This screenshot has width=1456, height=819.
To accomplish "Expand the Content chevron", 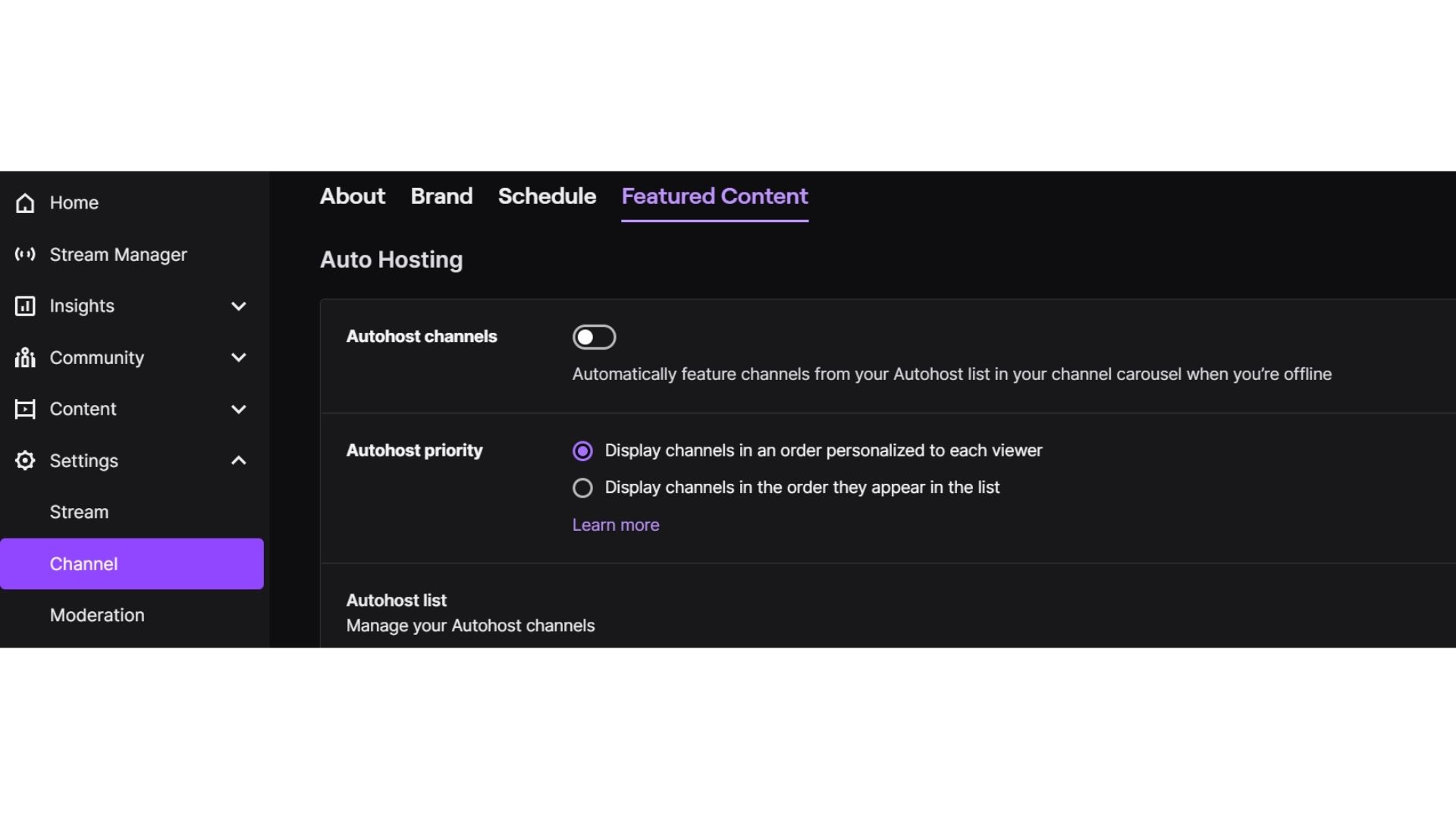I will point(239,409).
